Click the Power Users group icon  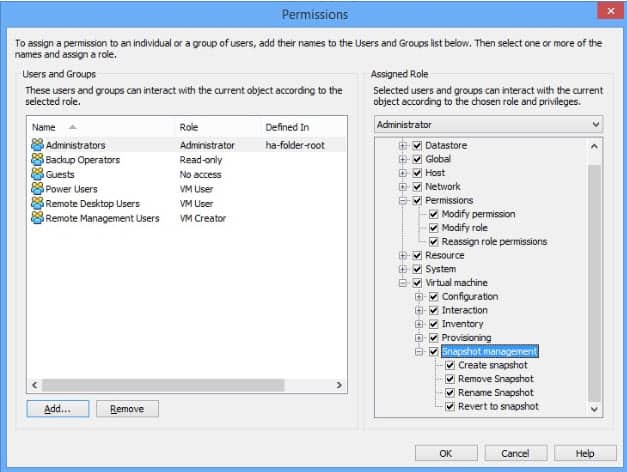37,189
